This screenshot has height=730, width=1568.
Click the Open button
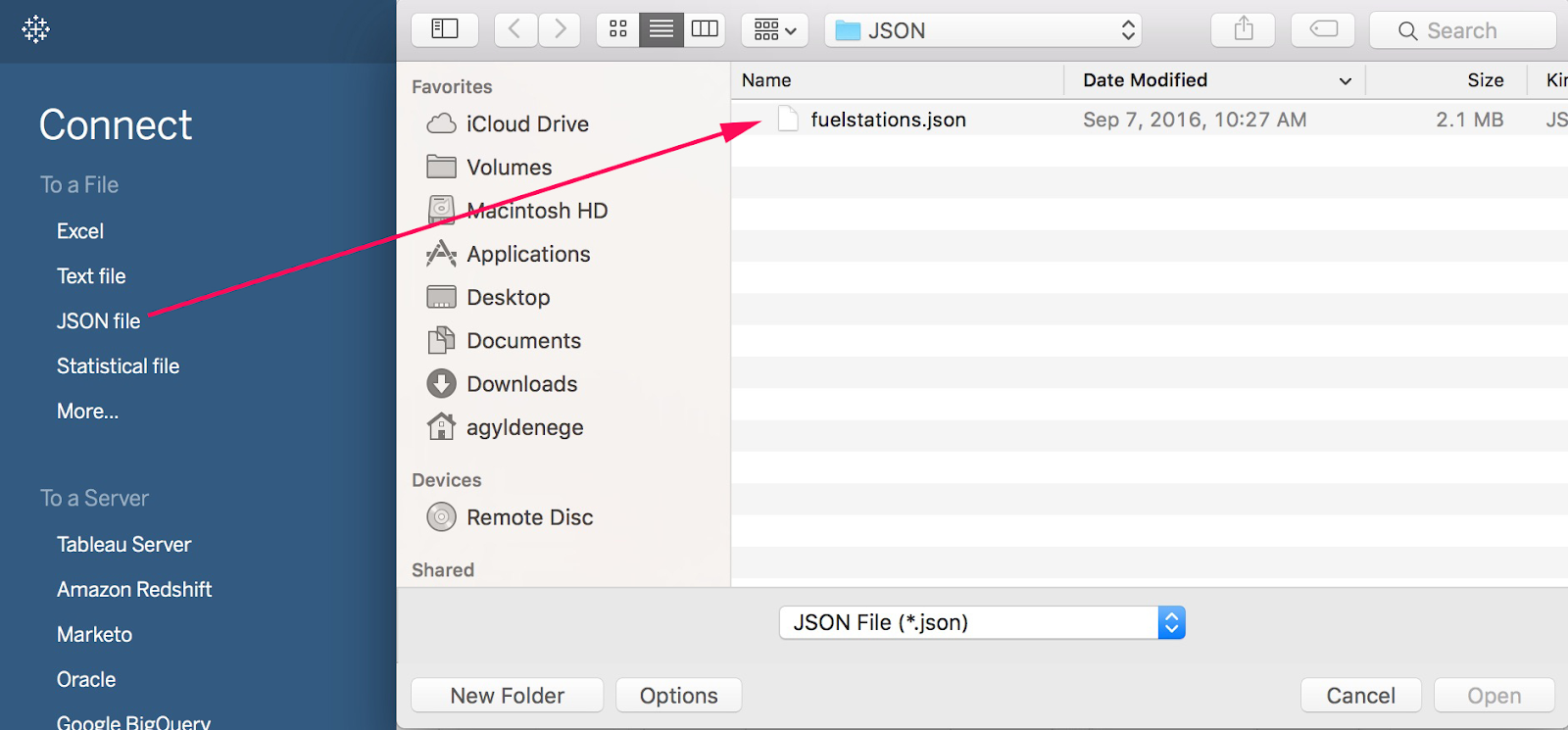pos(1494,696)
